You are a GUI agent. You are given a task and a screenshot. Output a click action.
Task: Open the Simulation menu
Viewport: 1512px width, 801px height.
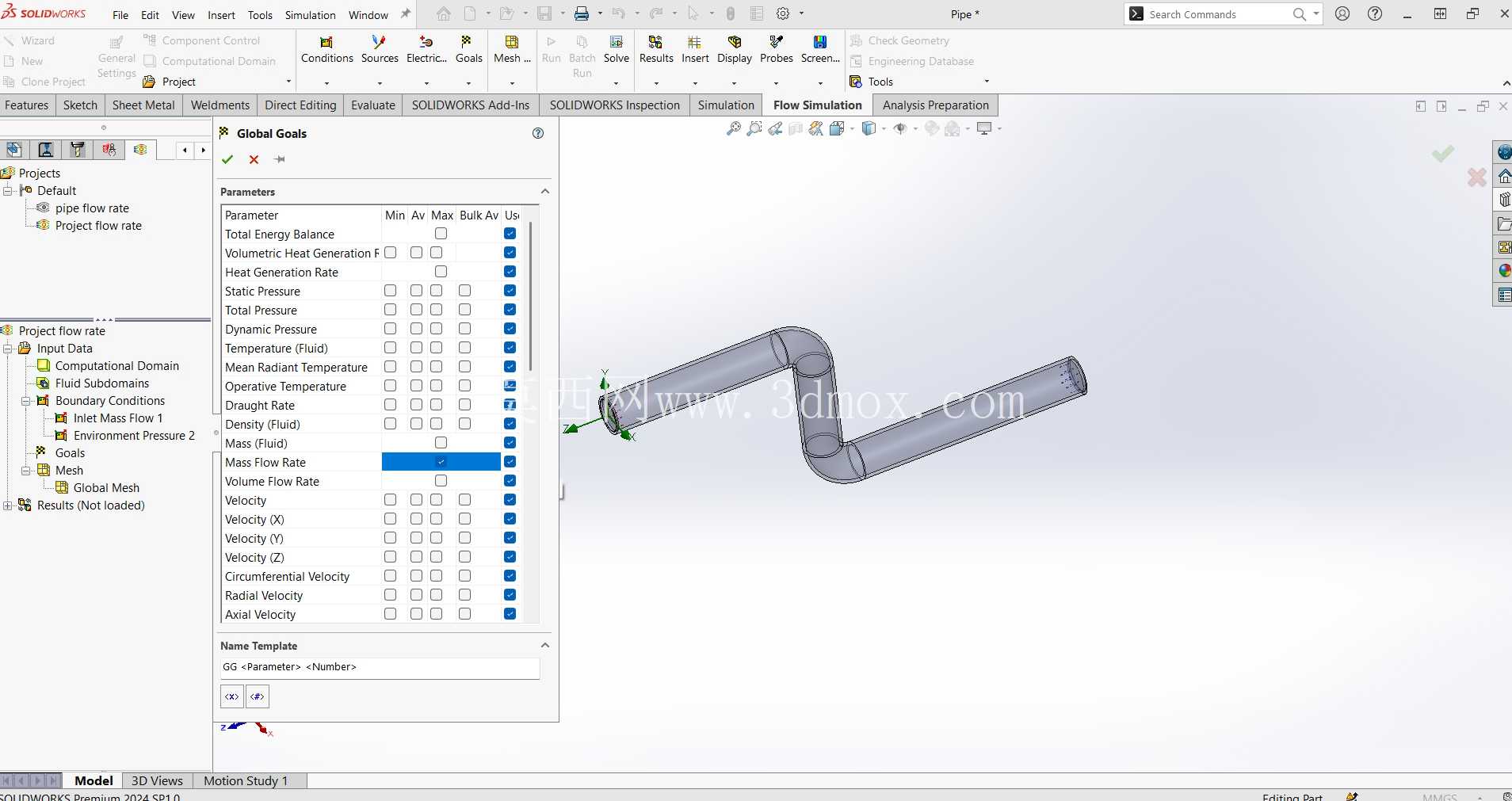(x=310, y=15)
